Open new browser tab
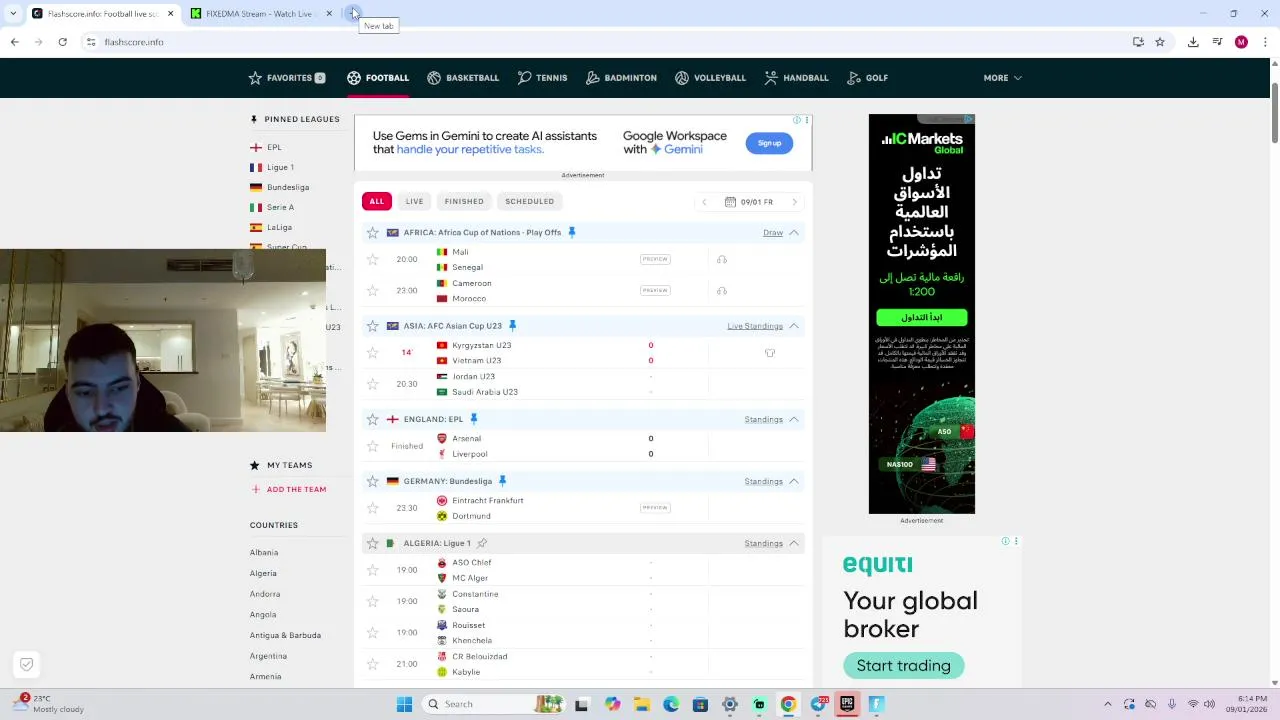The height and width of the screenshot is (720, 1280). click(352, 13)
